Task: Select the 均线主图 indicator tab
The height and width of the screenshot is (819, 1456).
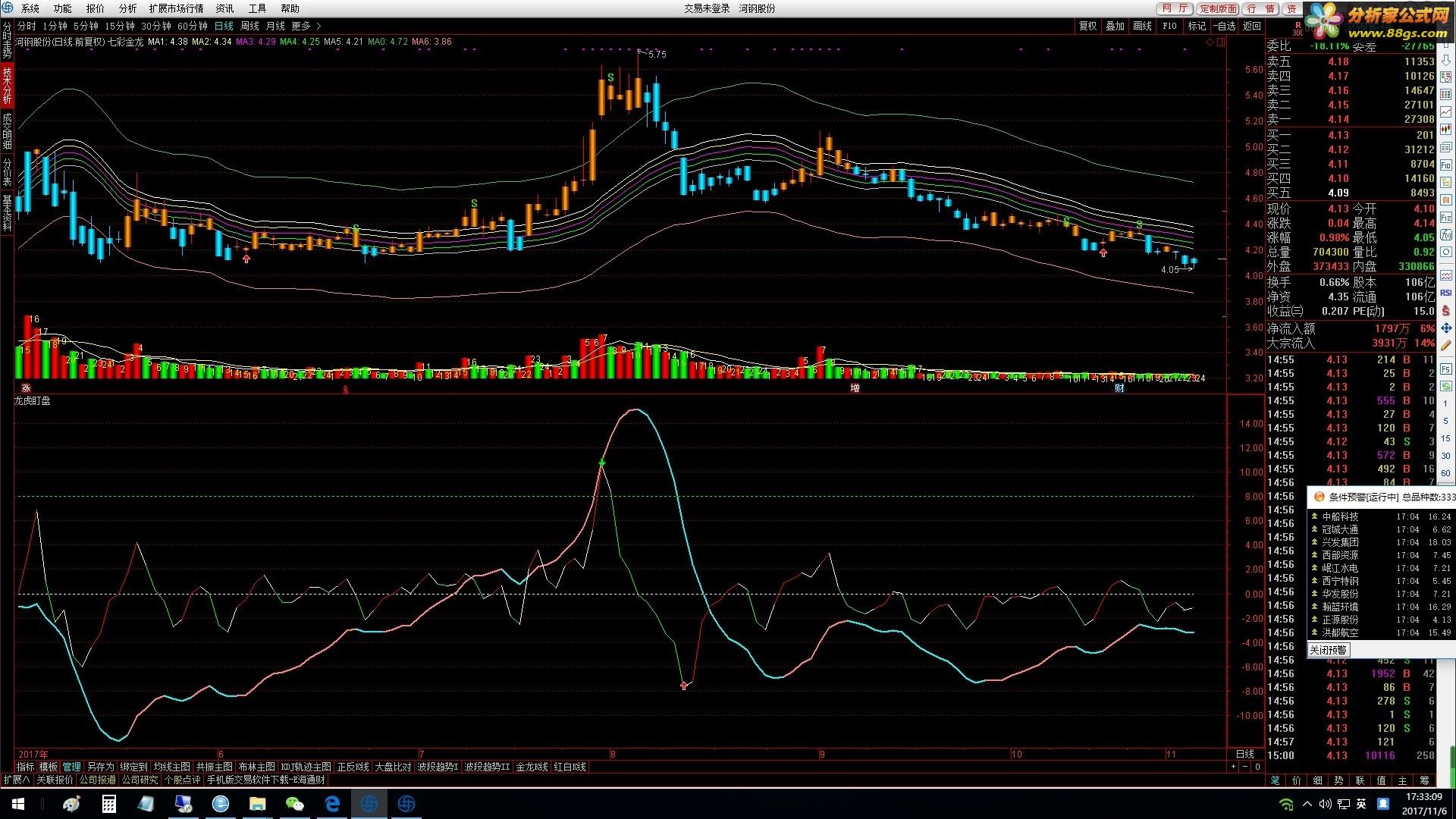Action: (171, 767)
